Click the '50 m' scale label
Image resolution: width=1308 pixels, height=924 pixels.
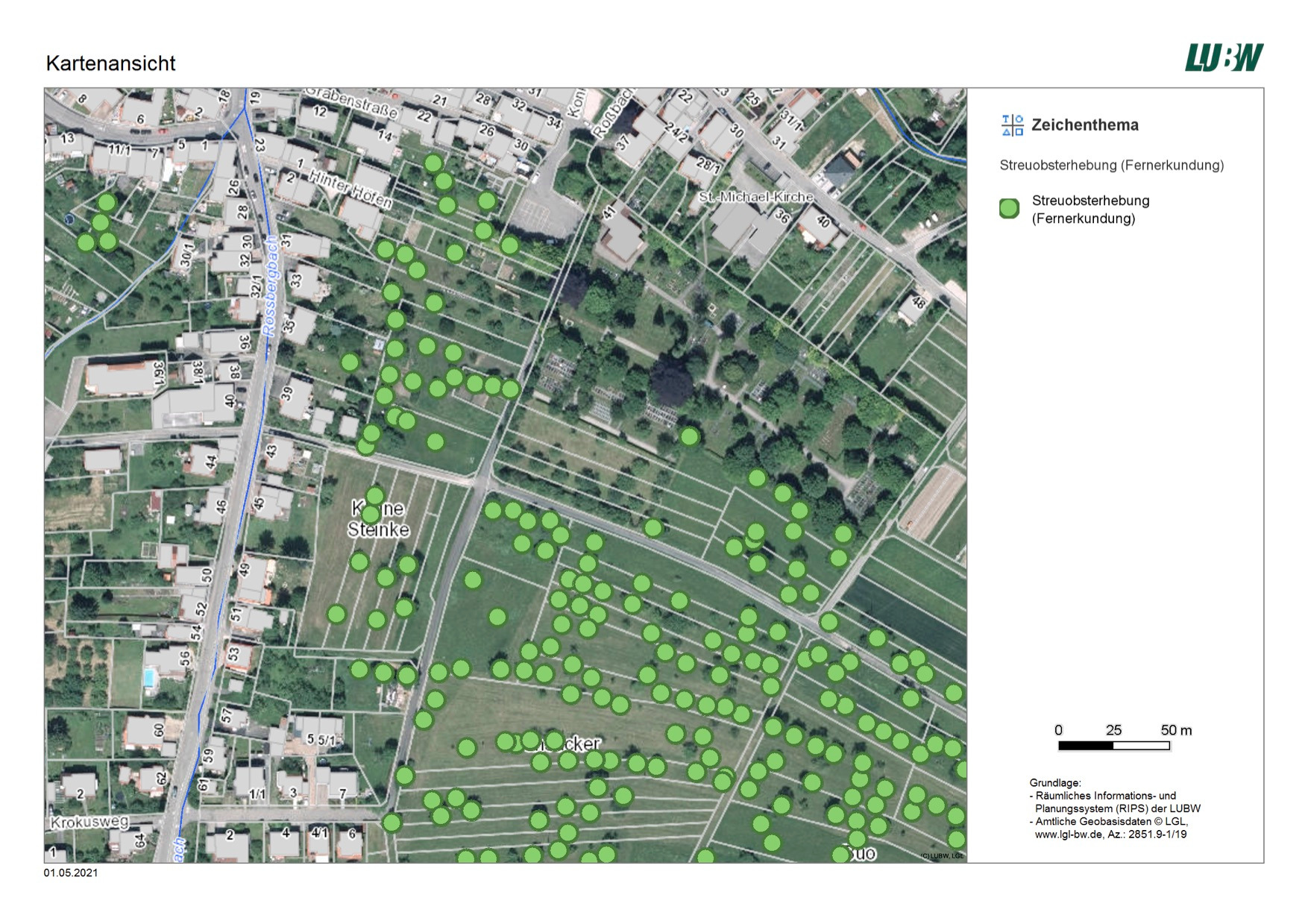[x=1176, y=730]
